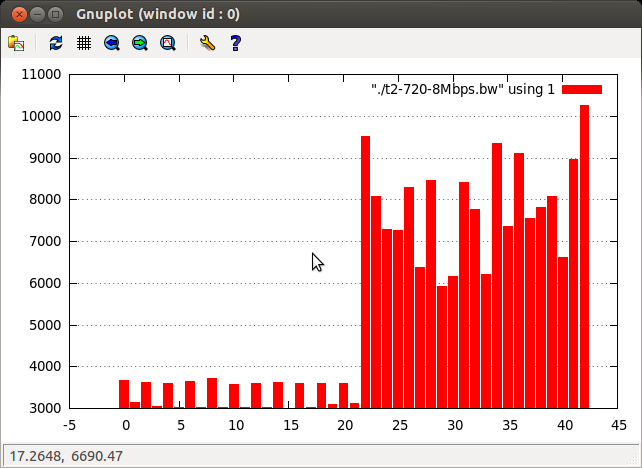Autoscale the plot axes
The image size is (642, 468).
click(168, 43)
